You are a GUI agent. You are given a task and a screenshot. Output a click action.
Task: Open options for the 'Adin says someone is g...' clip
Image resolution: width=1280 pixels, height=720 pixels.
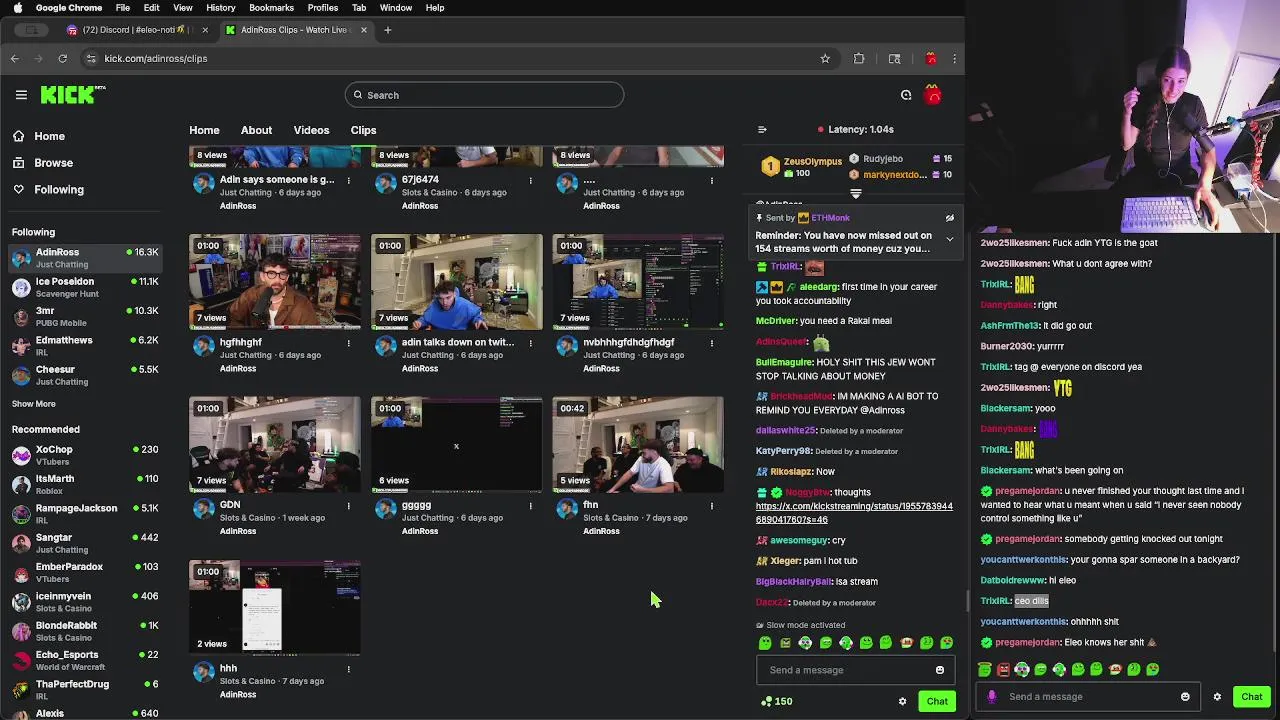click(349, 180)
